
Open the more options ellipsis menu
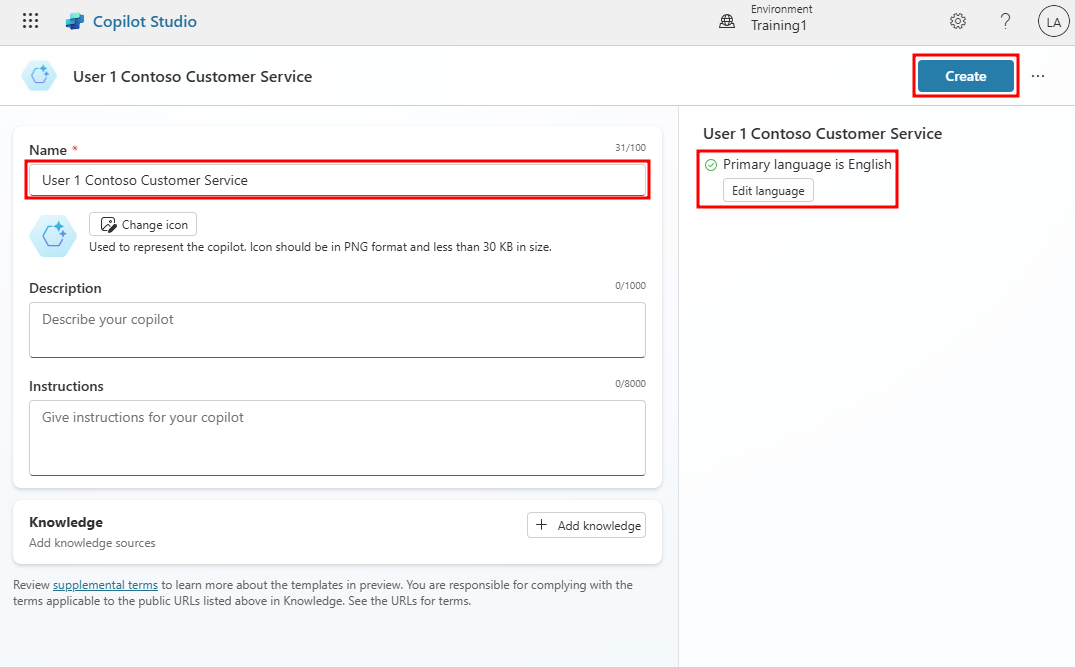click(1038, 76)
